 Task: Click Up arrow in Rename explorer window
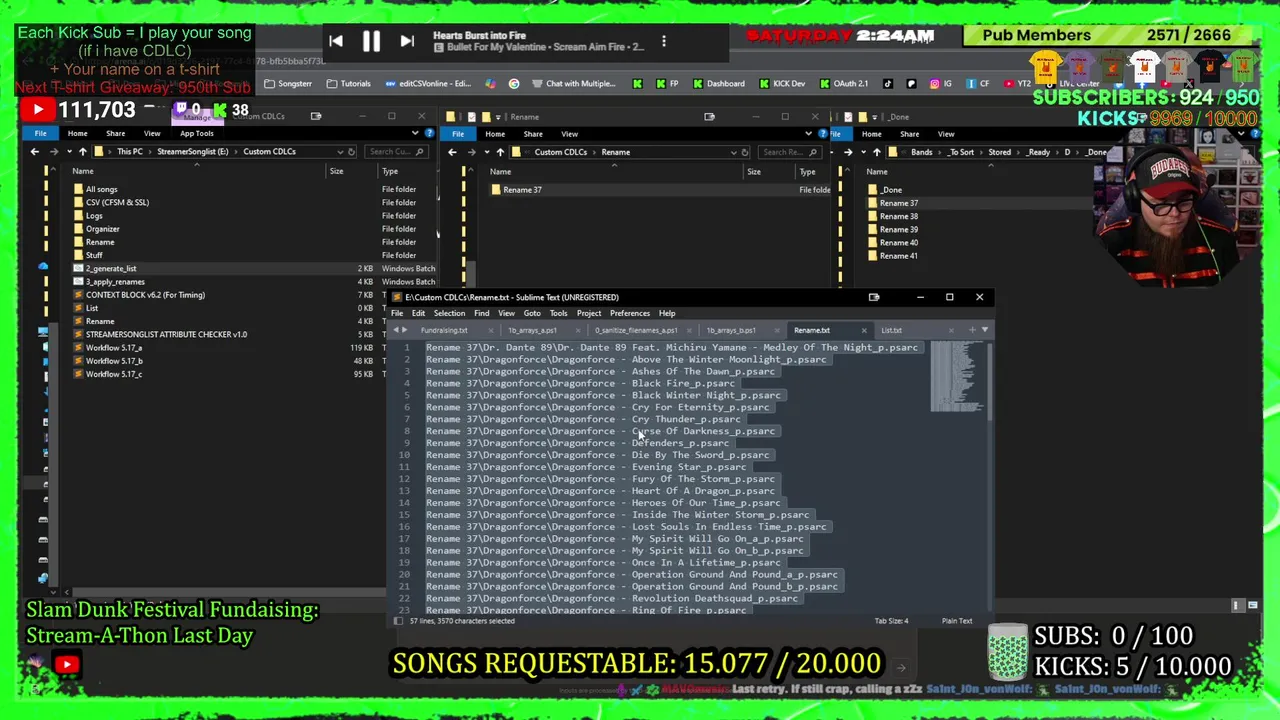pyautogui.click(x=501, y=152)
